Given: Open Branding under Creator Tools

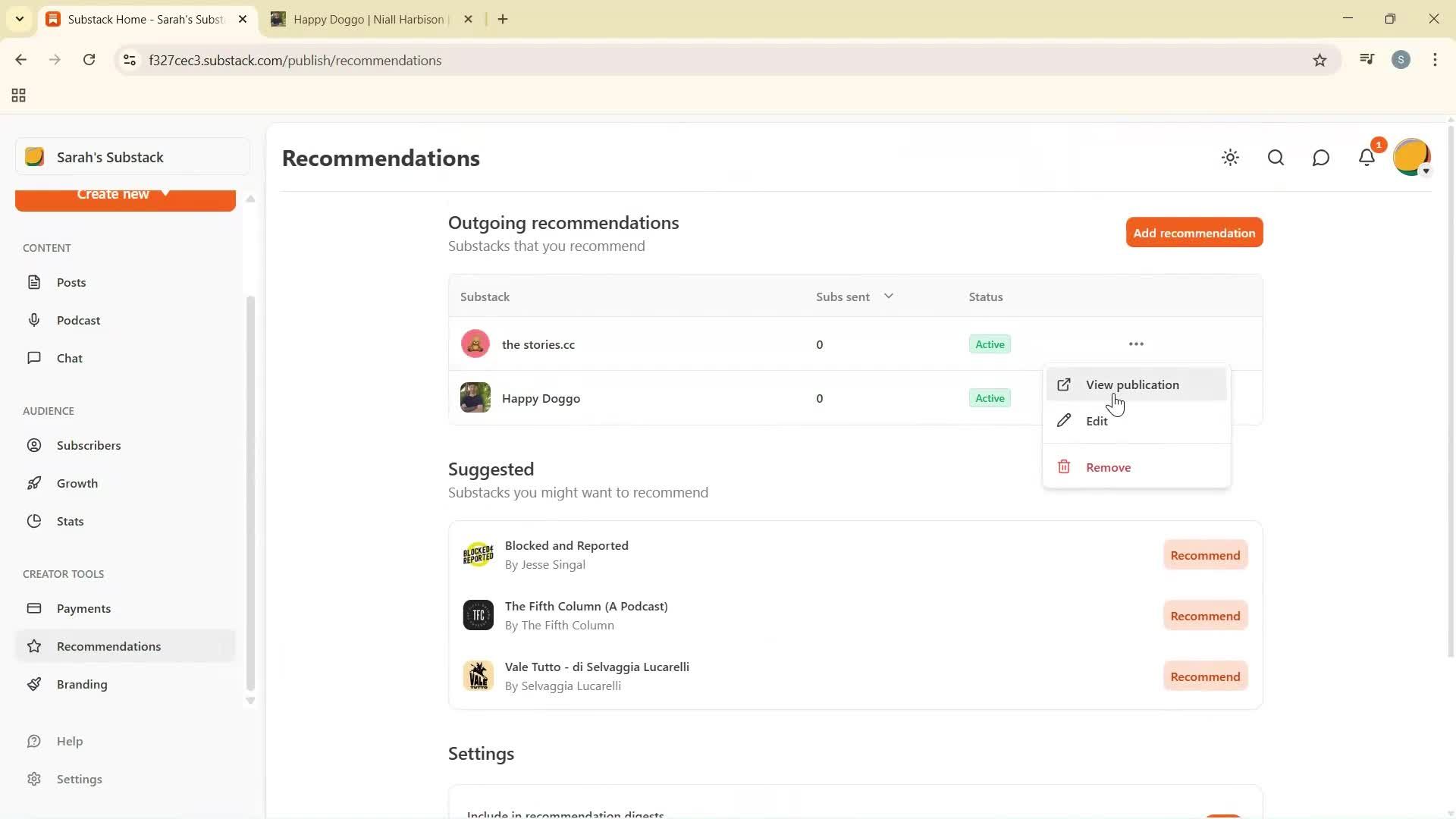Looking at the screenshot, I should pyautogui.click(x=83, y=684).
